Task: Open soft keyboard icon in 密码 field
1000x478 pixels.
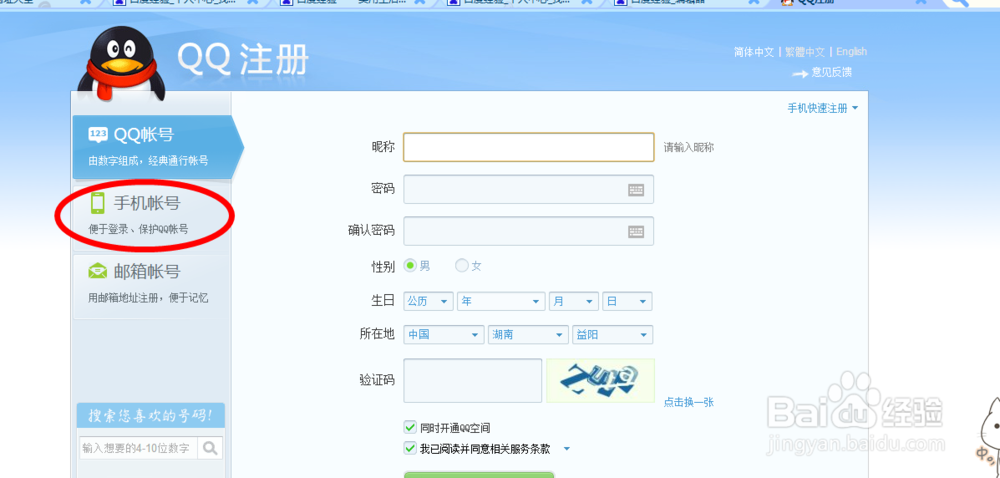Action: pos(636,189)
